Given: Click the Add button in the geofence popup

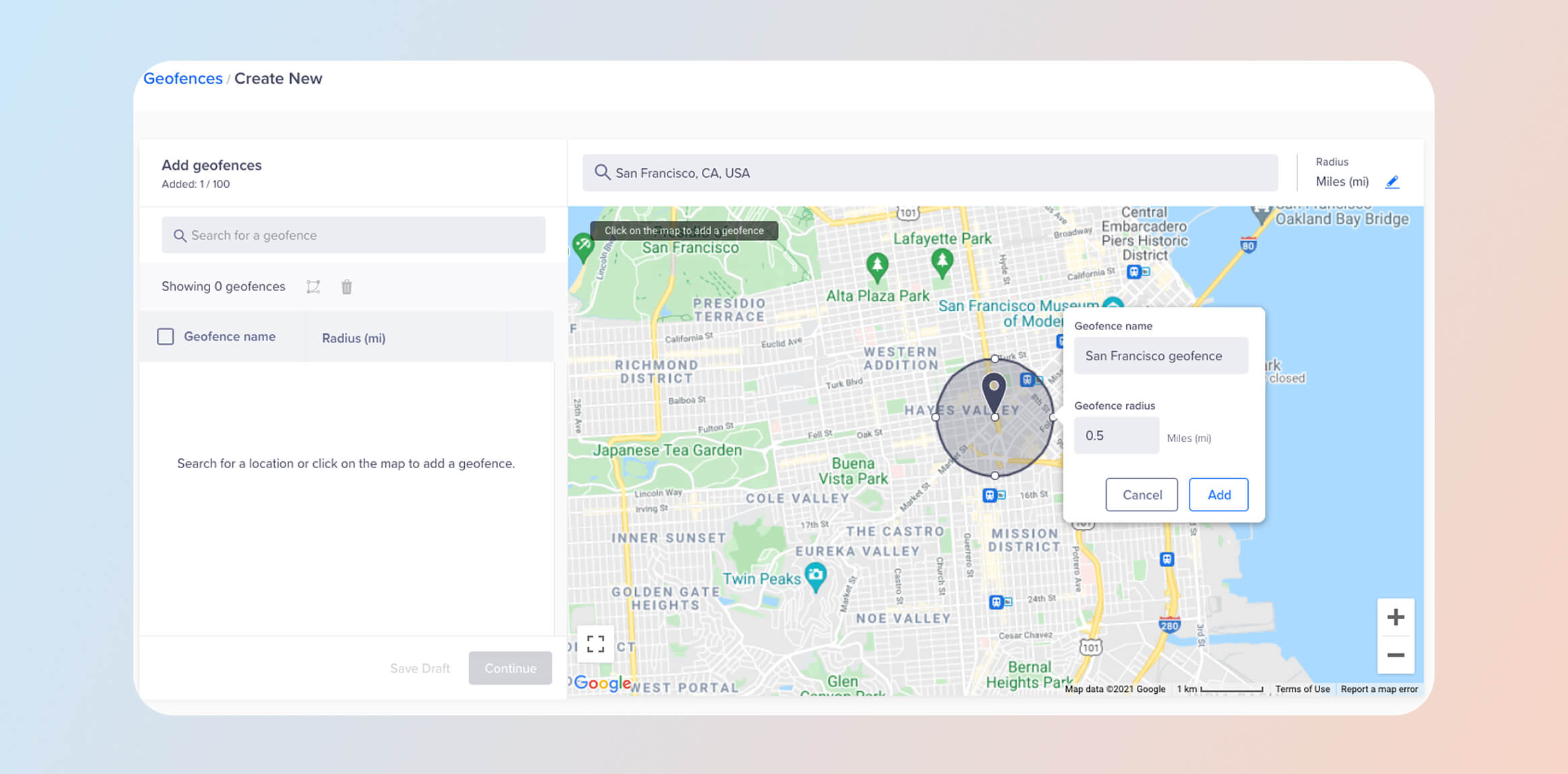Looking at the screenshot, I should point(1218,494).
